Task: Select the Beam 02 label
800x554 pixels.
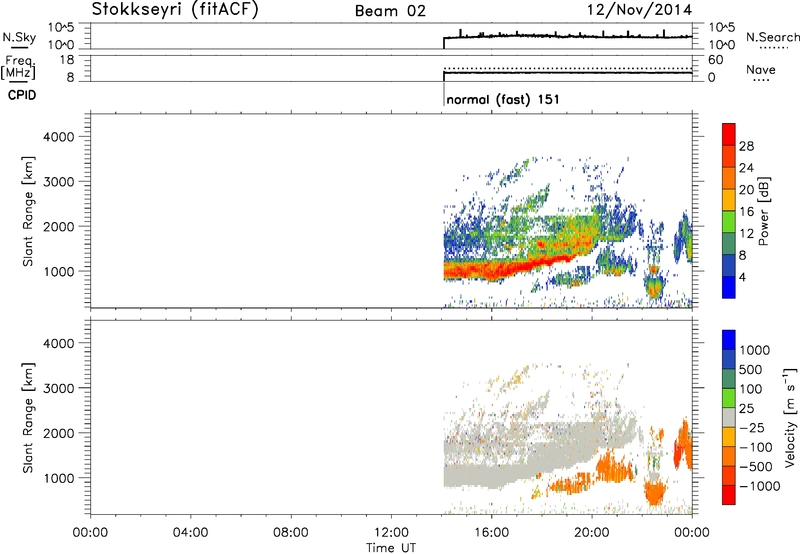Action: point(390,11)
